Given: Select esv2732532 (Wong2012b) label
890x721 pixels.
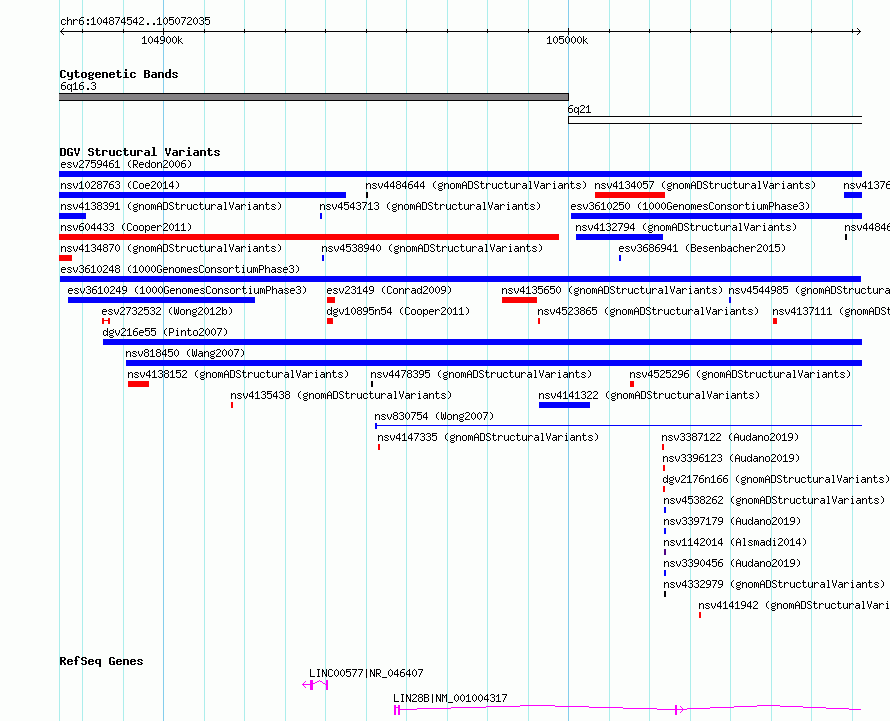Looking at the screenshot, I should click(x=167, y=311).
